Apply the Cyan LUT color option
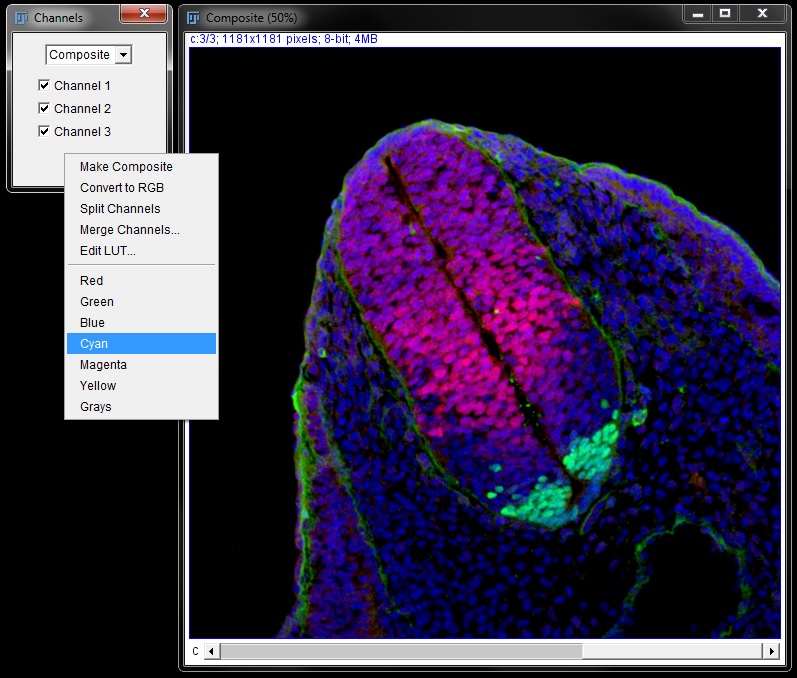Viewport: 797px width, 678px height. [94, 344]
